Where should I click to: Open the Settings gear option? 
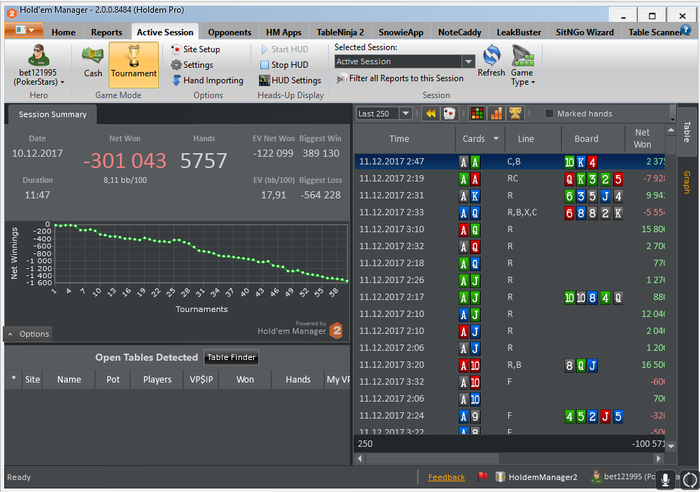point(192,65)
